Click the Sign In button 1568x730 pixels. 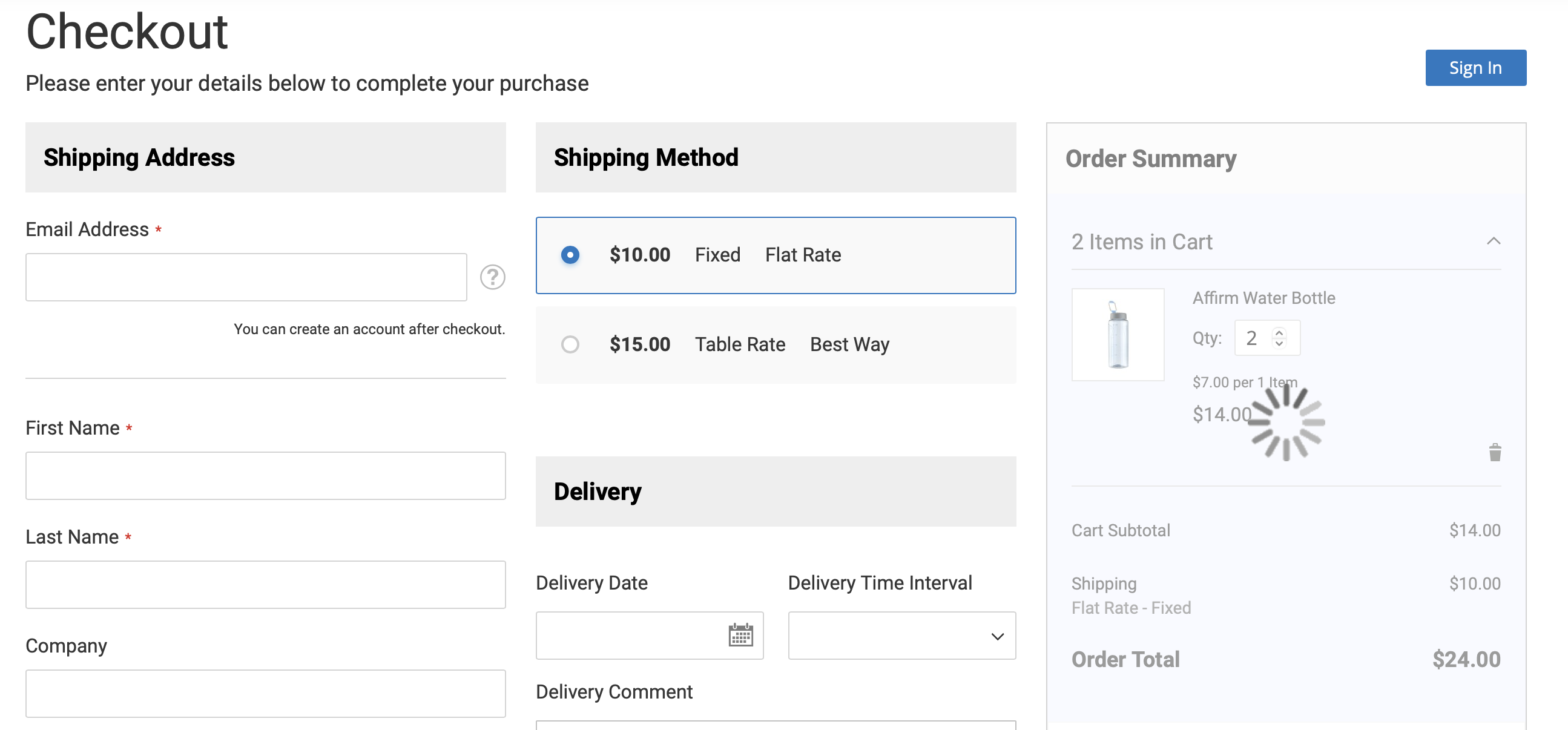pyautogui.click(x=1475, y=68)
